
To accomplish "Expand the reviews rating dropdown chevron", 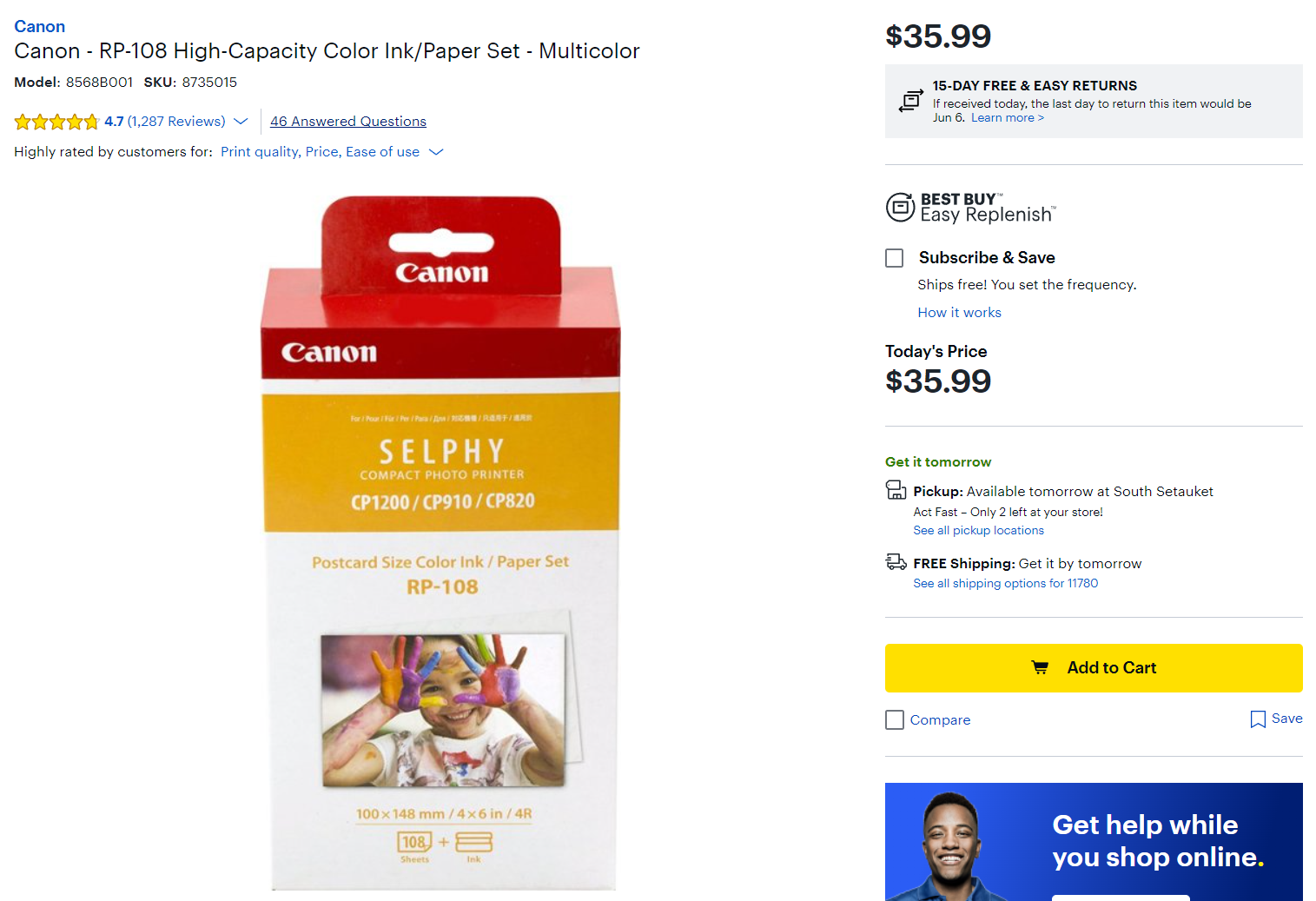I will click(x=241, y=122).
